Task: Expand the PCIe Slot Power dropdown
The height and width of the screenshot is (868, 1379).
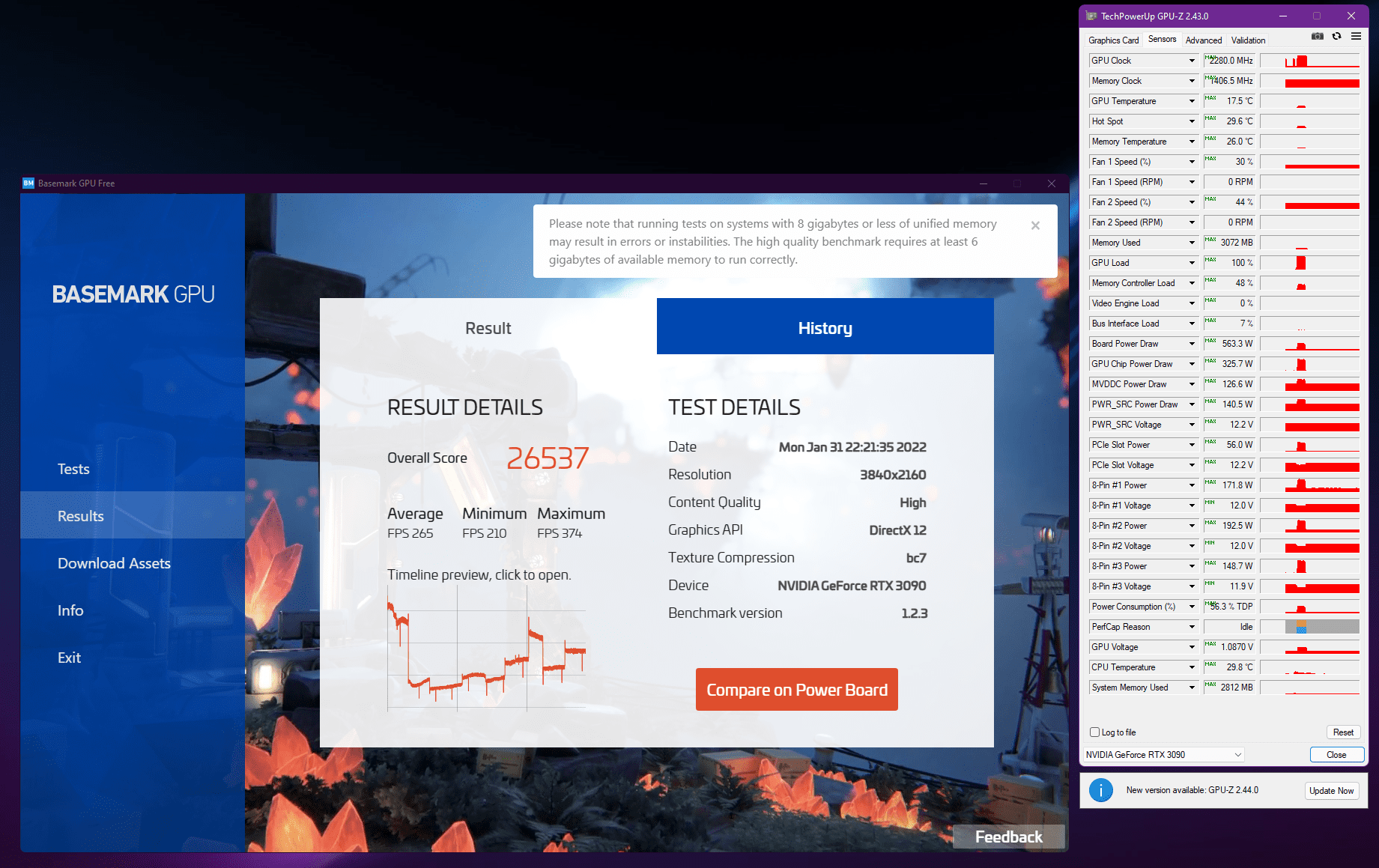Action: pyautogui.click(x=1192, y=445)
